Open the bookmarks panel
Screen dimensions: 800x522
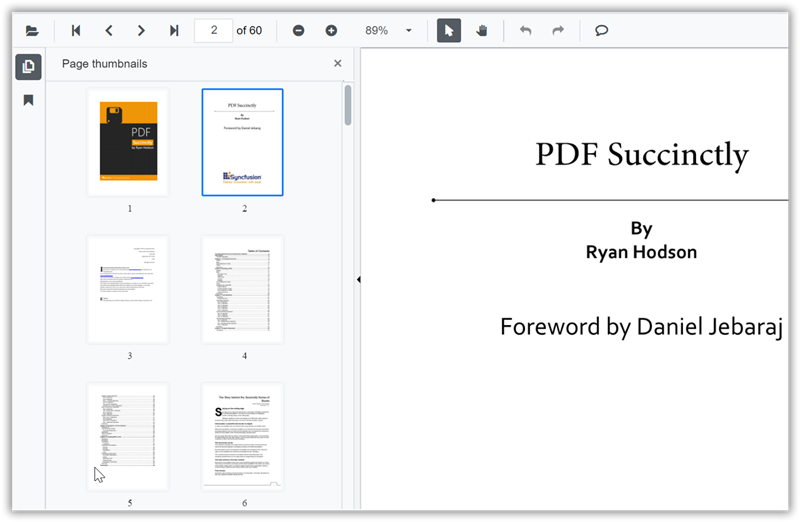29,100
